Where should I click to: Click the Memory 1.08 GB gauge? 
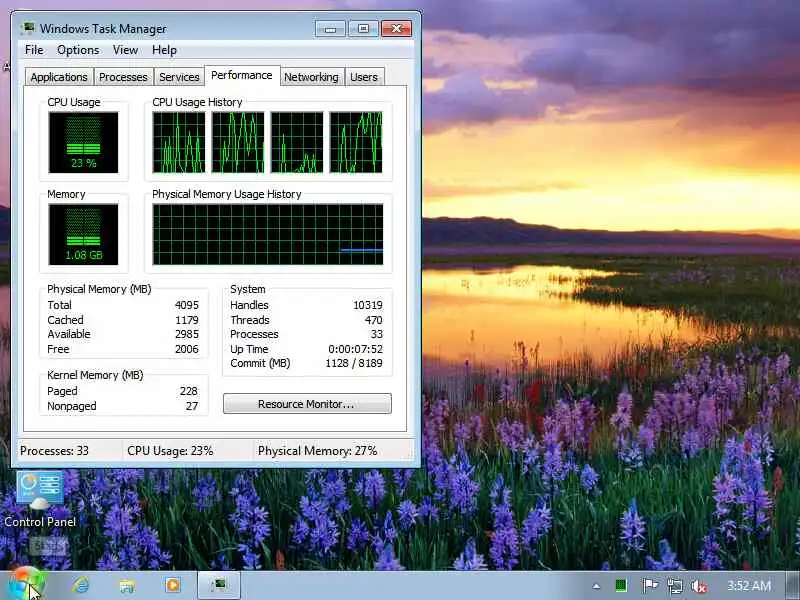coord(83,234)
